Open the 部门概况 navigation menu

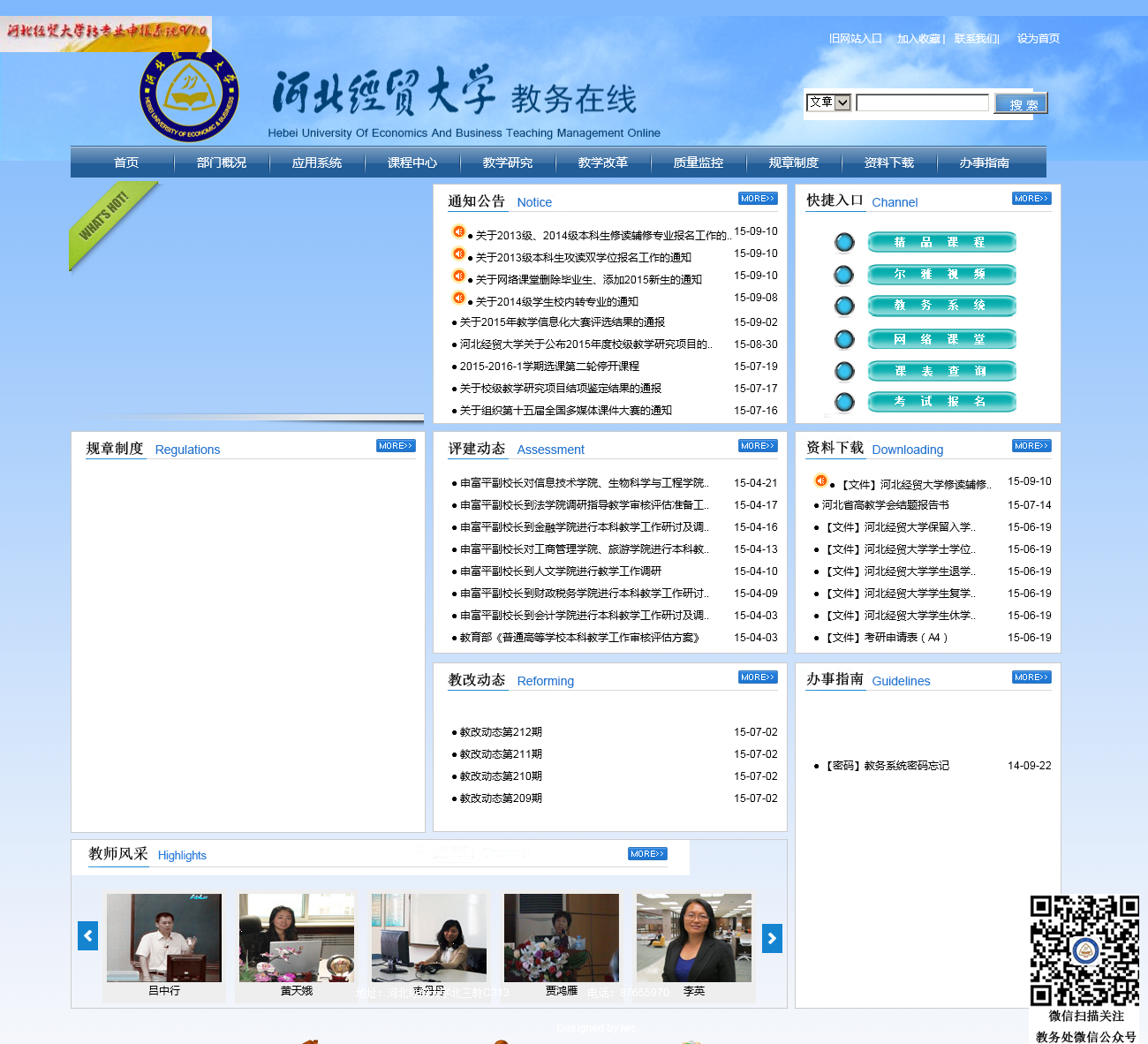(x=222, y=163)
